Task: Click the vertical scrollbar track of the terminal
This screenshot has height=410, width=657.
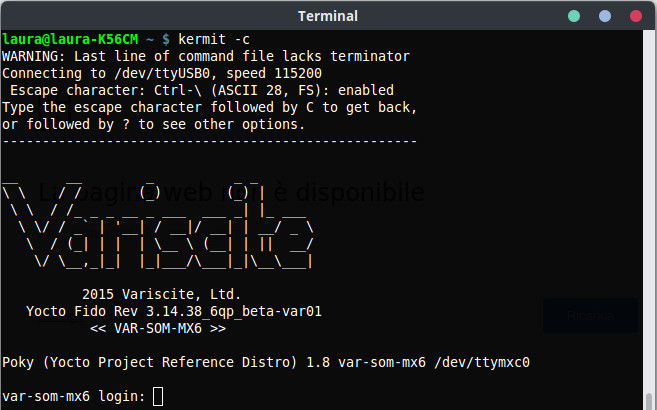Action: click(x=649, y=220)
